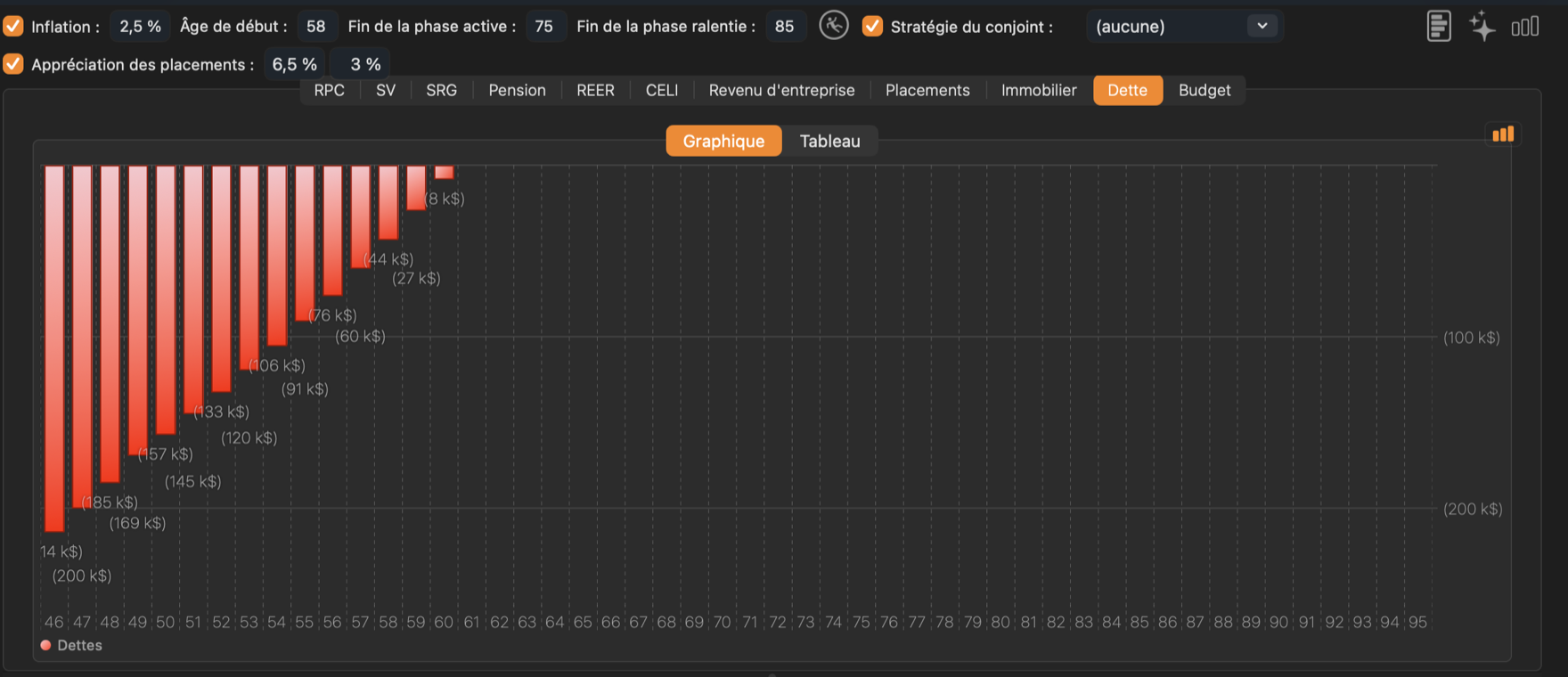Screen dimensions: 1568x677
Task: Click the bar chart icon in top toolbar
Action: click(x=1525, y=27)
